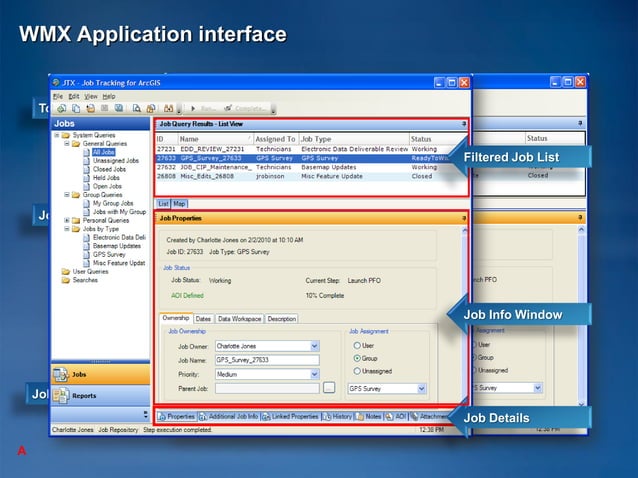
Task: Switch to the Data Workspace tab
Action: click(x=239, y=319)
